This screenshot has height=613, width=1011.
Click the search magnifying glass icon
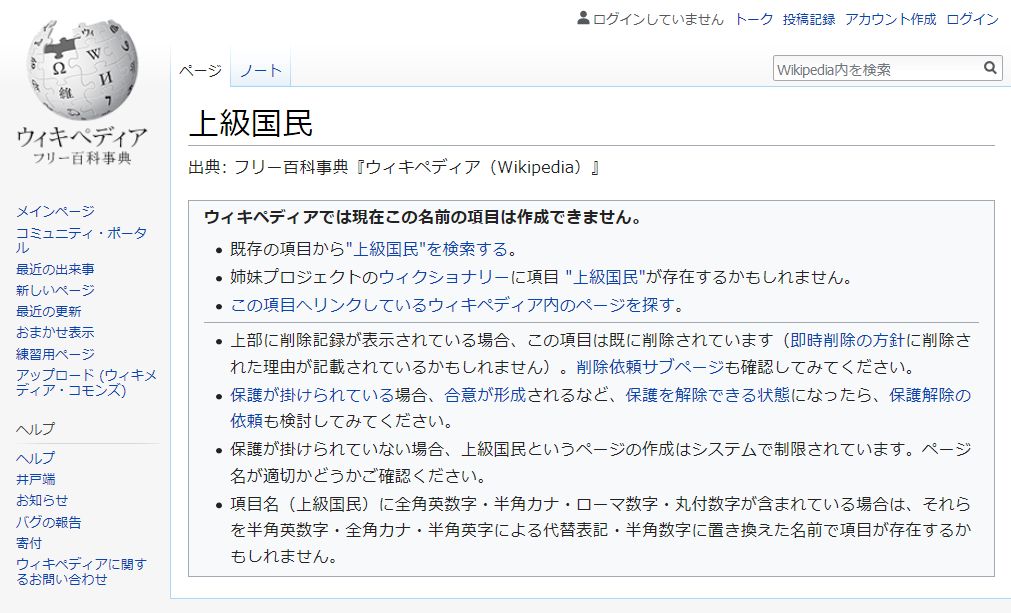(990, 68)
